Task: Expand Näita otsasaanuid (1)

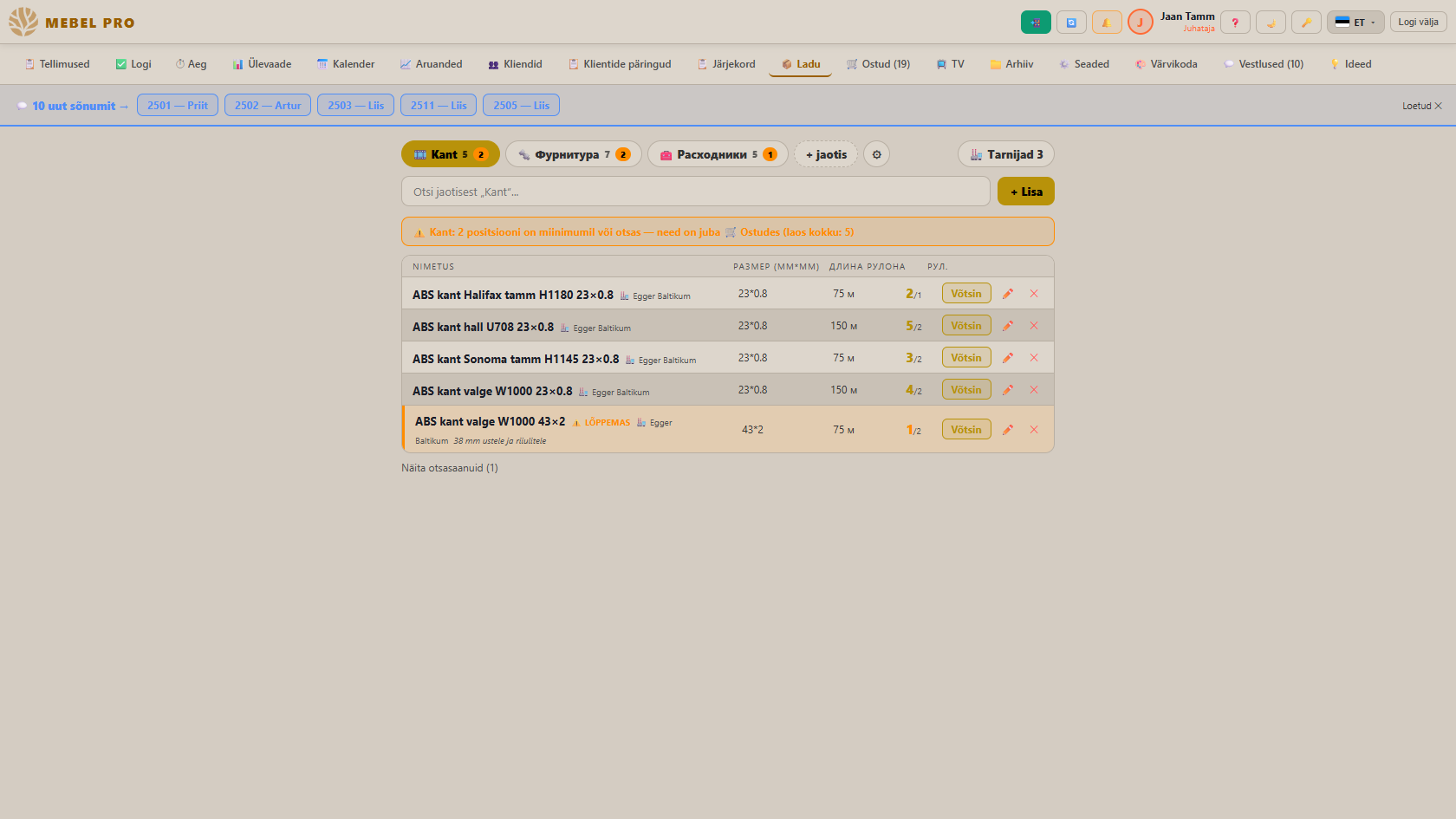Action: (x=450, y=468)
